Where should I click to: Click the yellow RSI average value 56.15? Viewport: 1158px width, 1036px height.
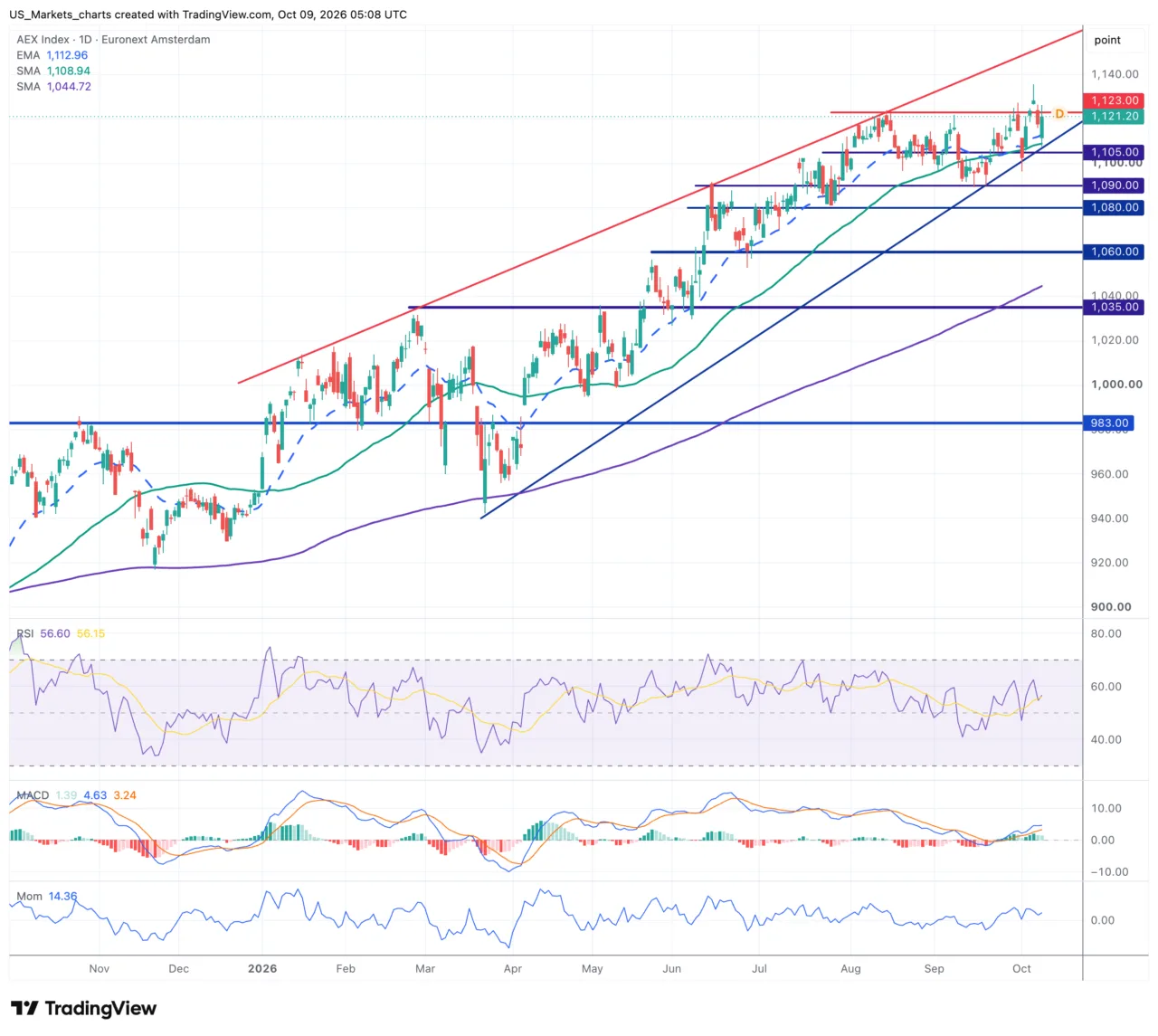point(90,633)
